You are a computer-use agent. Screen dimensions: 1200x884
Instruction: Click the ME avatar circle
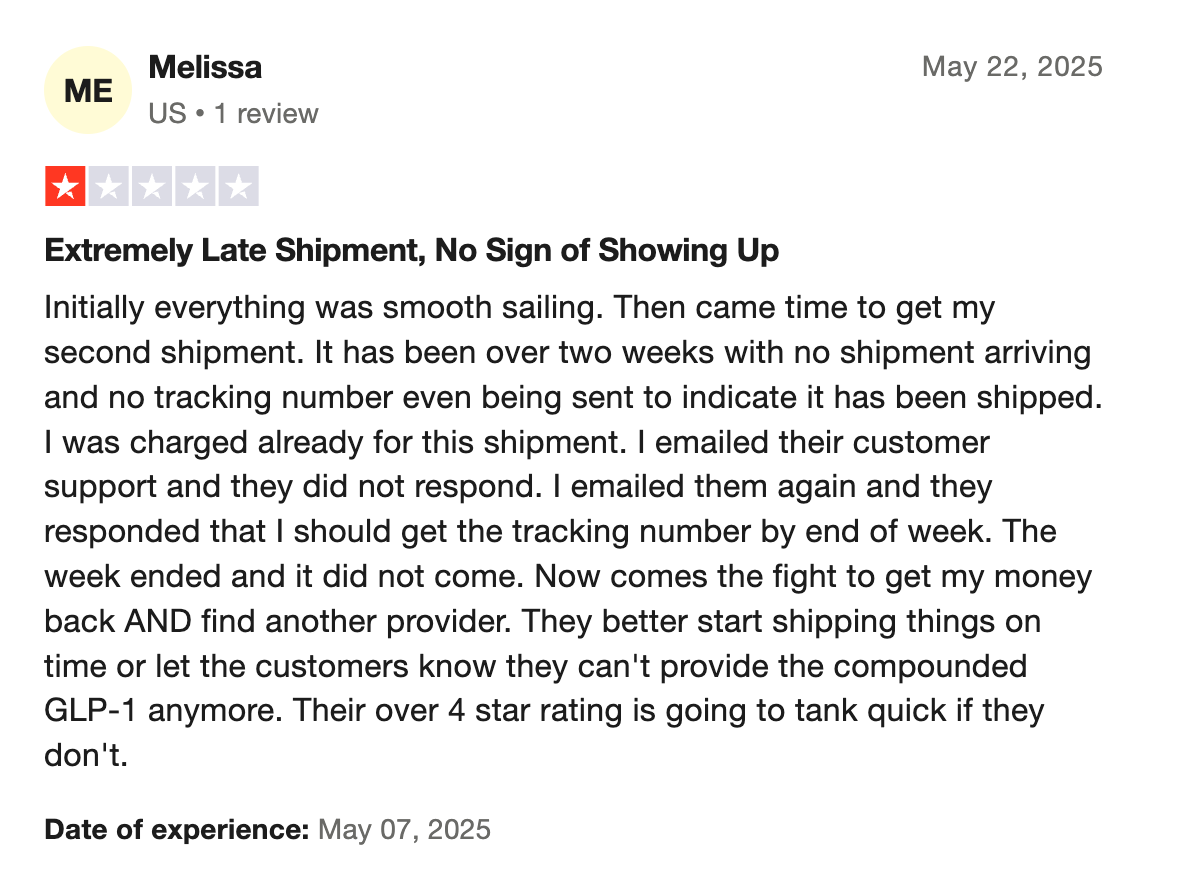89,90
